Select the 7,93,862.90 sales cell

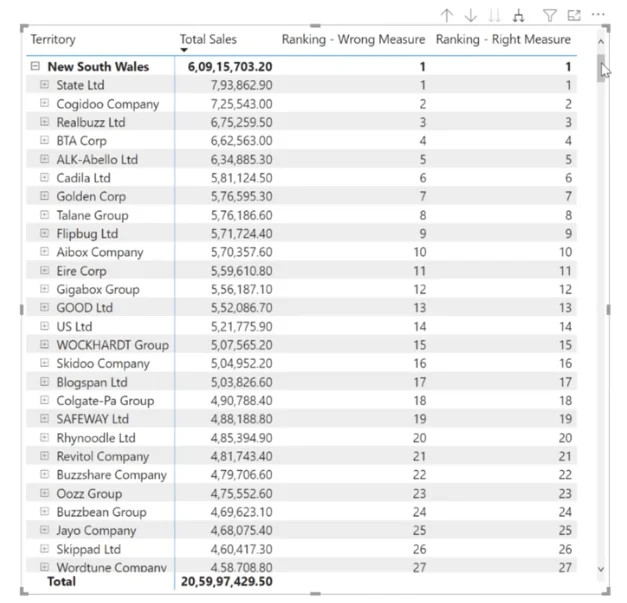tap(242, 85)
